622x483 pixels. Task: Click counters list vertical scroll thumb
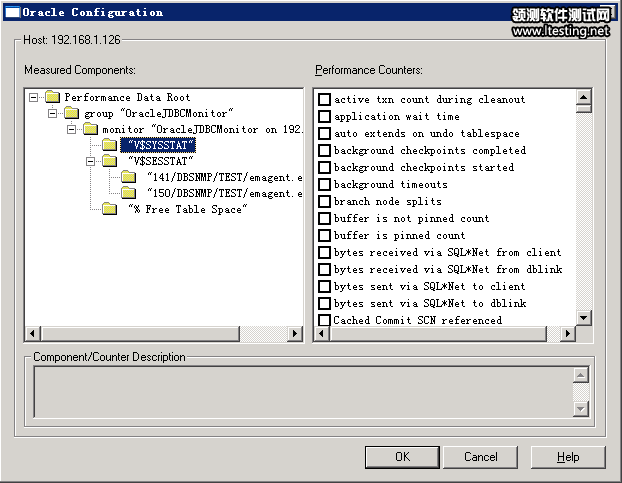click(584, 109)
